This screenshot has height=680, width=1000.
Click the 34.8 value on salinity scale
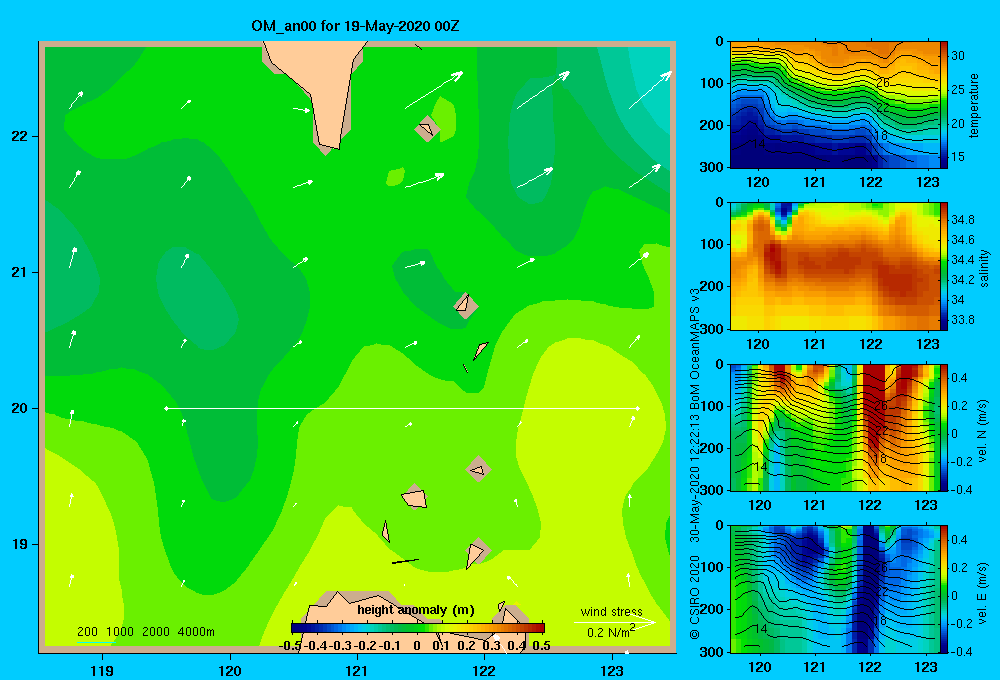pyautogui.click(x=962, y=219)
